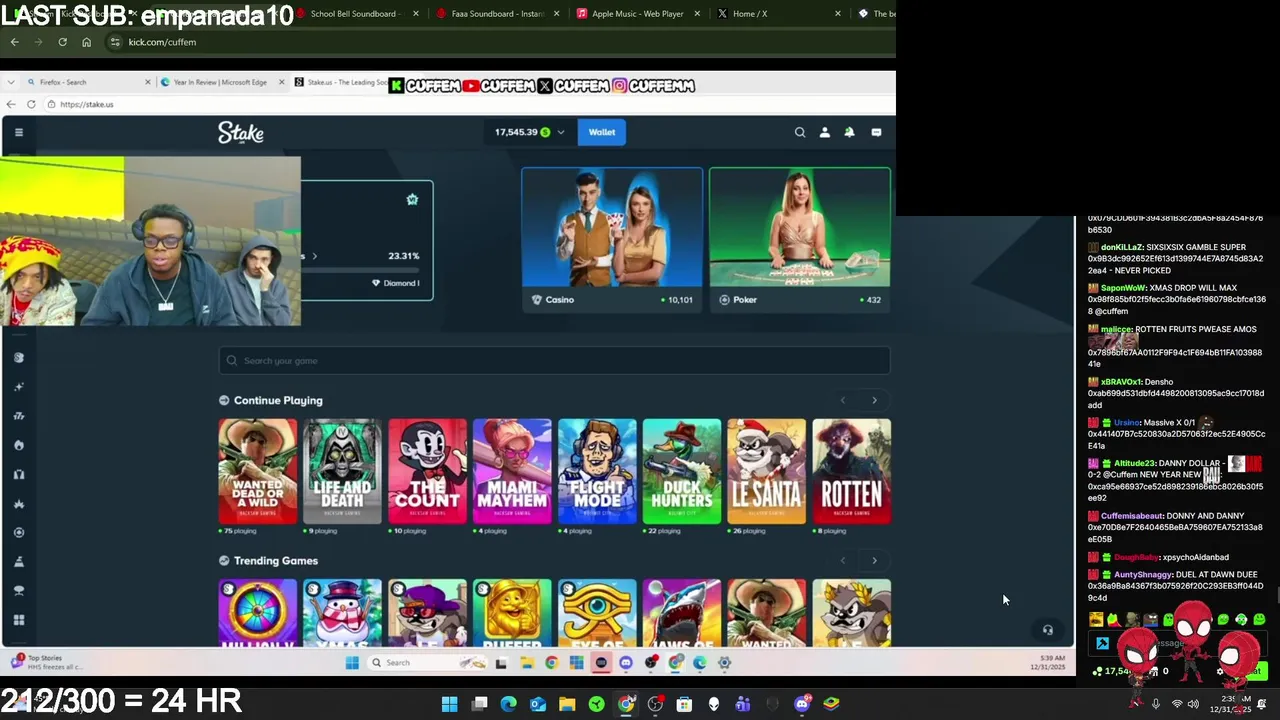The height and width of the screenshot is (720, 1280).
Task: Show next Continue Playing games
Action: point(874,400)
